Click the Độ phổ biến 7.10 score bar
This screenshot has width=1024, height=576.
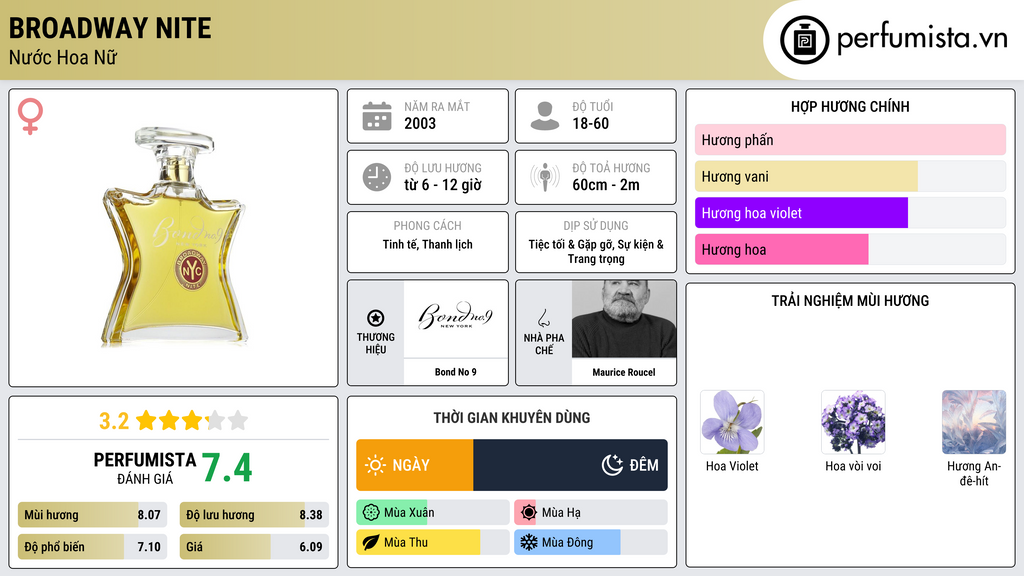tap(92, 547)
